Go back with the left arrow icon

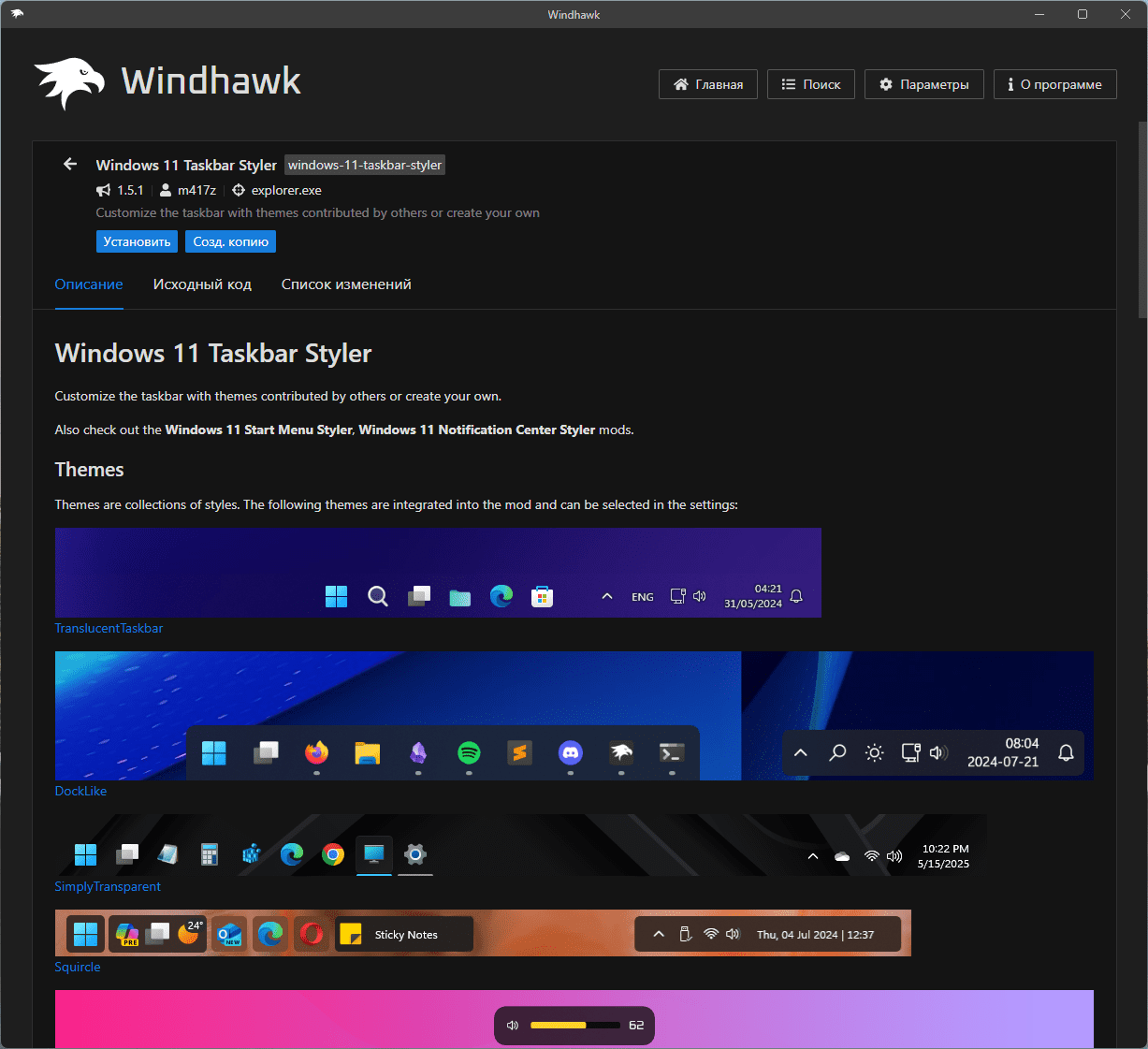click(70, 165)
